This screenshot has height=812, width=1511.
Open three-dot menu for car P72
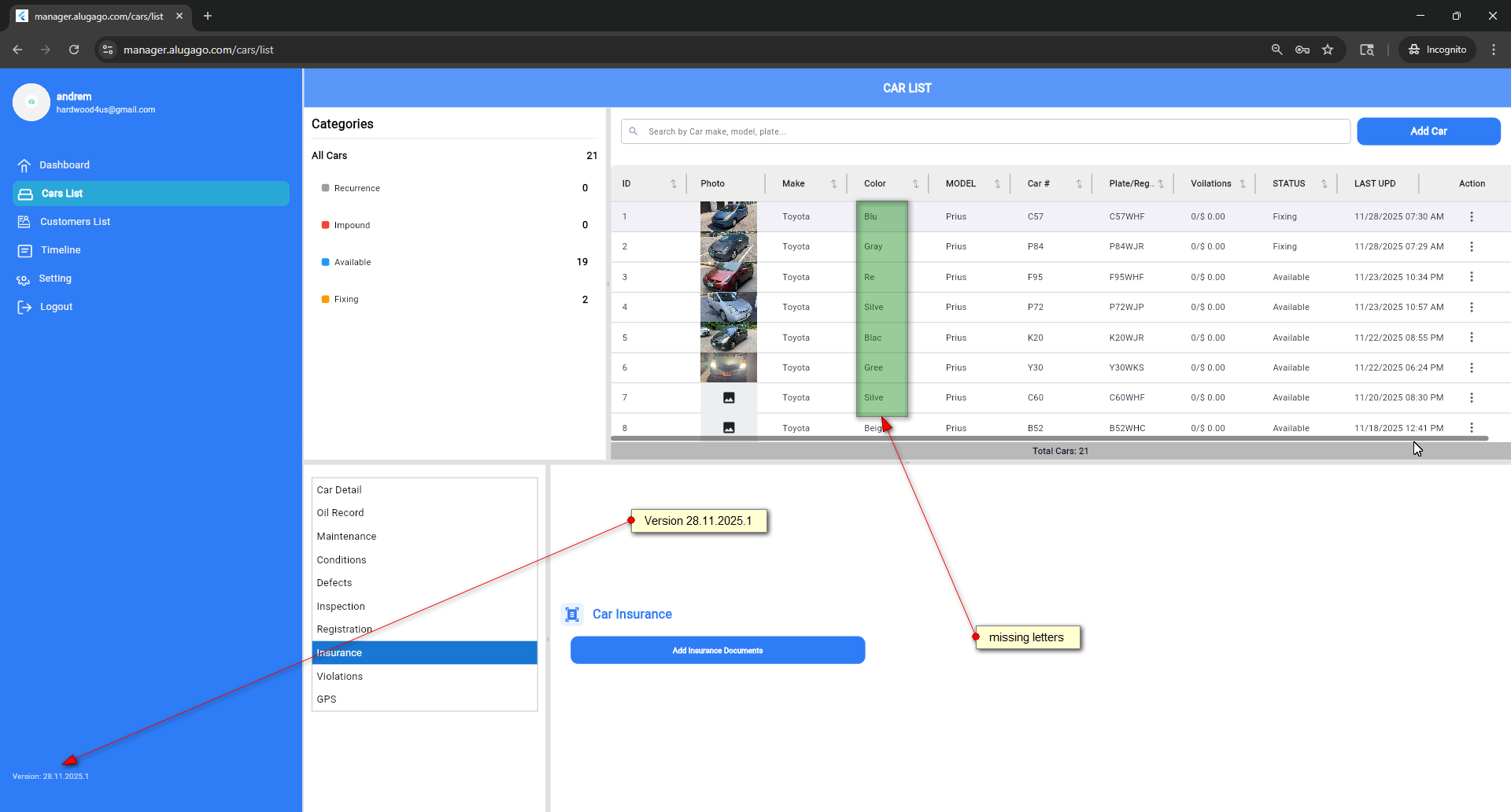tap(1471, 308)
